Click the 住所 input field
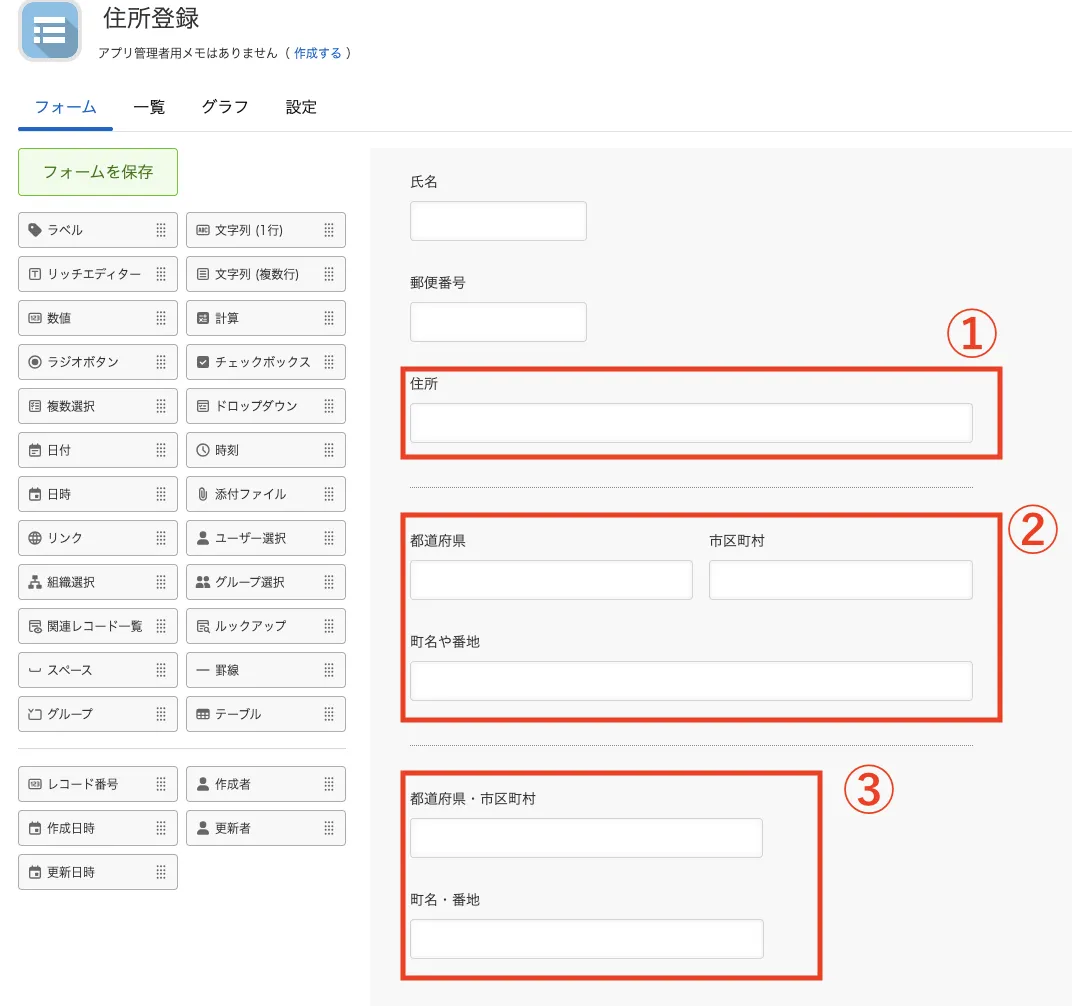1072x1006 pixels. pos(691,423)
